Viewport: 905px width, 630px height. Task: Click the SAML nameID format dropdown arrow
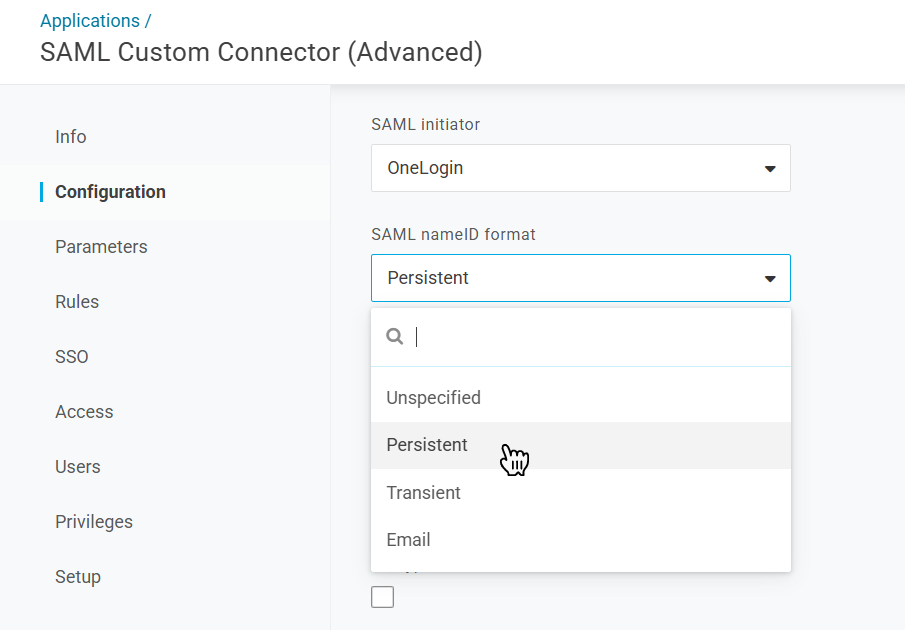(770, 279)
